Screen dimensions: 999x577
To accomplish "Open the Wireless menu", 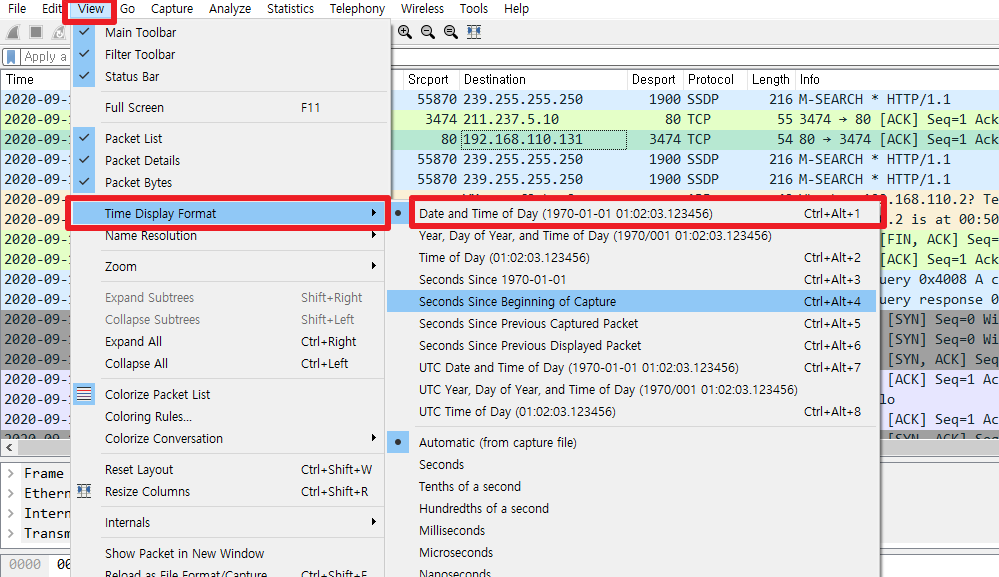I will (422, 9).
